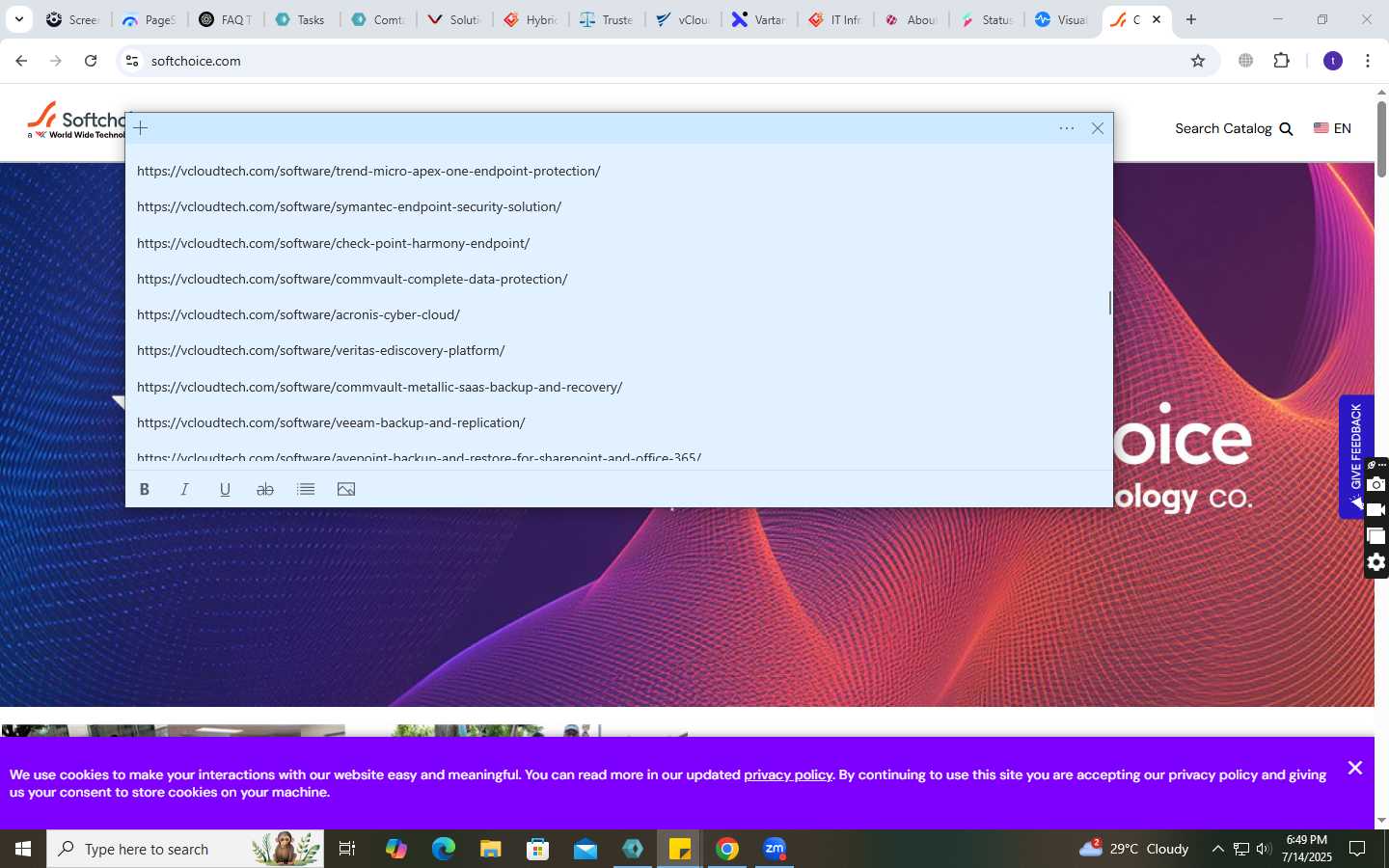Viewport: 1389px width, 868px height.
Task: Toggle italic formatting in sticky note
Action: point(184,489)
